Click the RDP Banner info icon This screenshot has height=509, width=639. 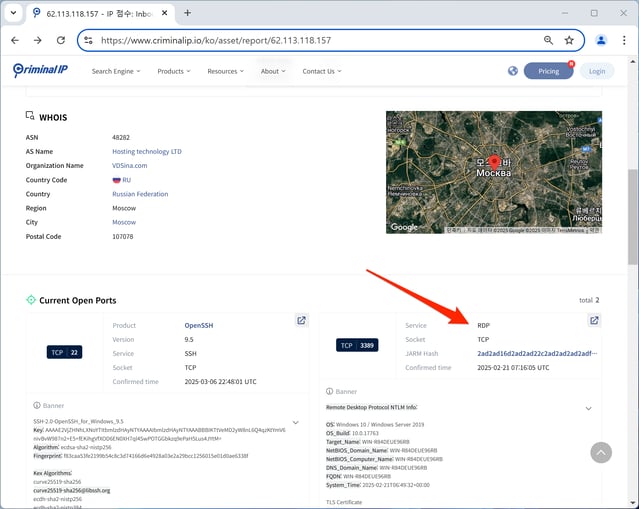coord(329,391)
